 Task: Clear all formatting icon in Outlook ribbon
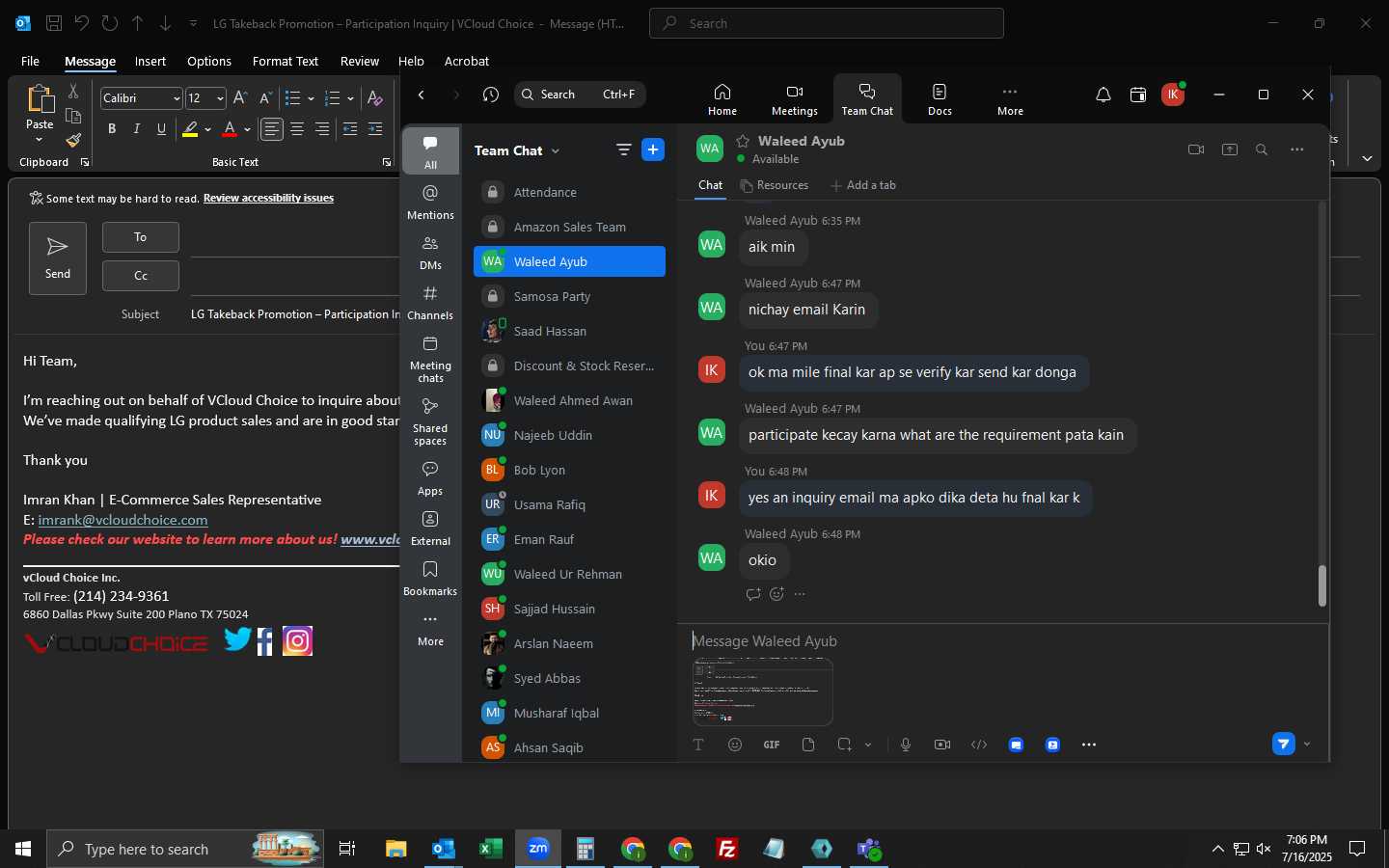click(x=375, y=98)
